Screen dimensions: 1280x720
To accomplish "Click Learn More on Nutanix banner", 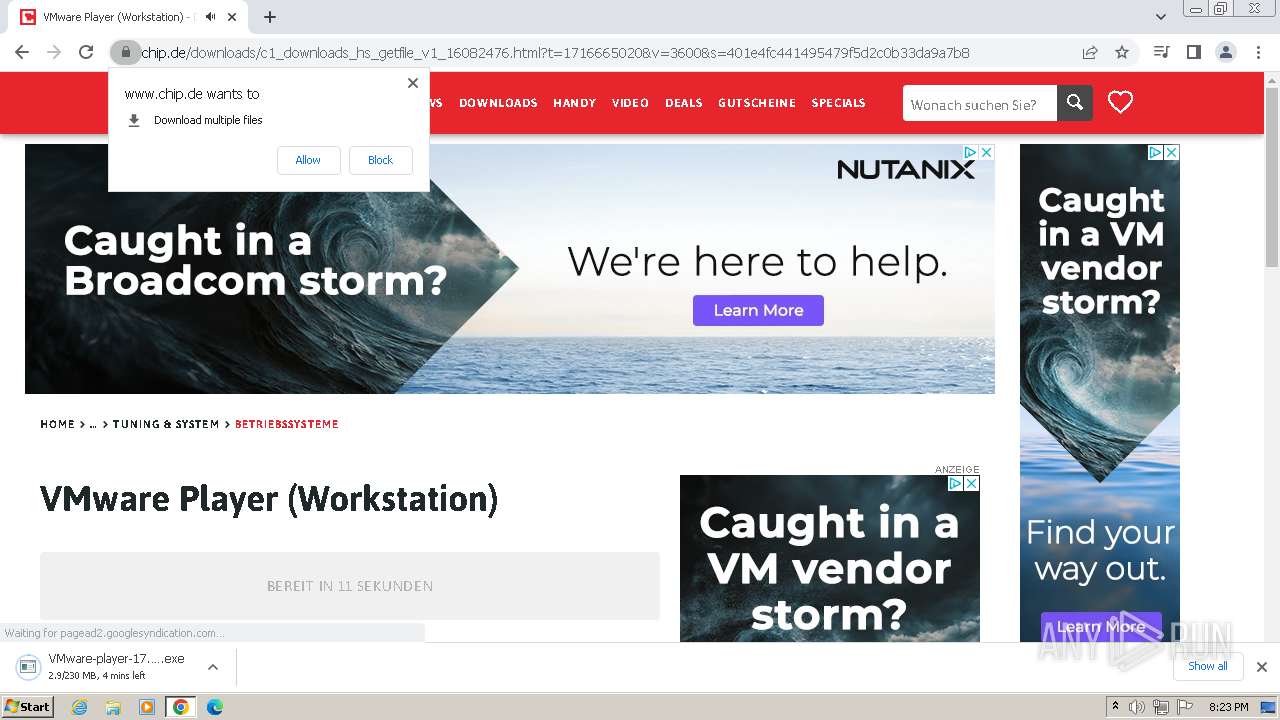I will pyautogui.click(x=758, y=310).
